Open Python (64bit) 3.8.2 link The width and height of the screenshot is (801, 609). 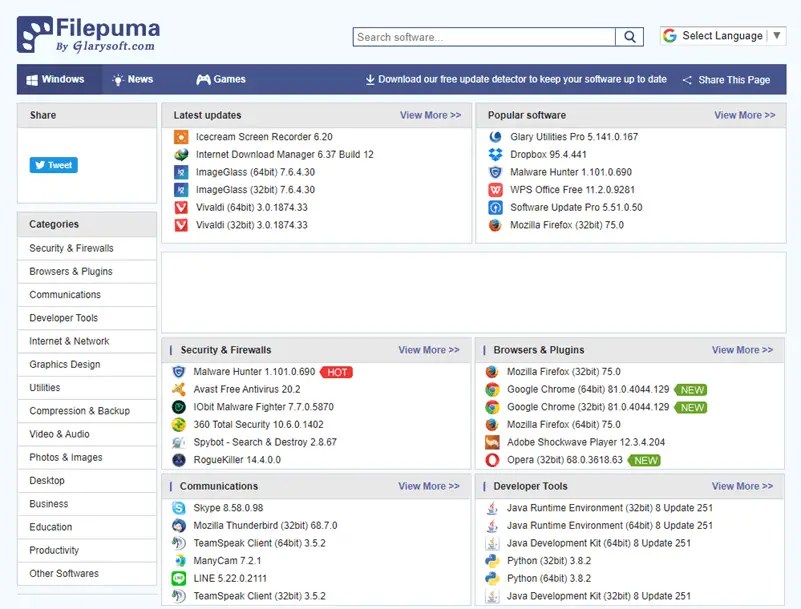click(549, 578)
